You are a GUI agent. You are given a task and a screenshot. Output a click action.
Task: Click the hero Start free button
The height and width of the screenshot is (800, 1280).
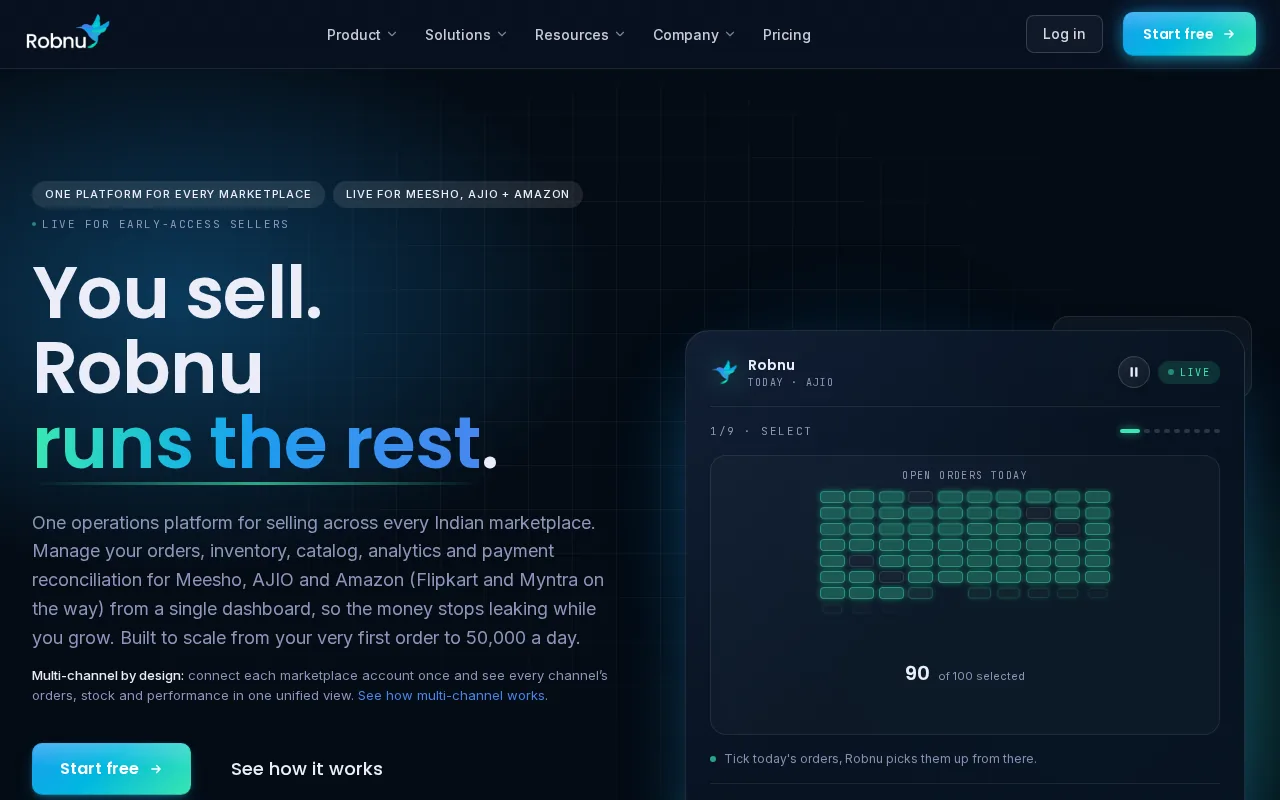point(111,769)
